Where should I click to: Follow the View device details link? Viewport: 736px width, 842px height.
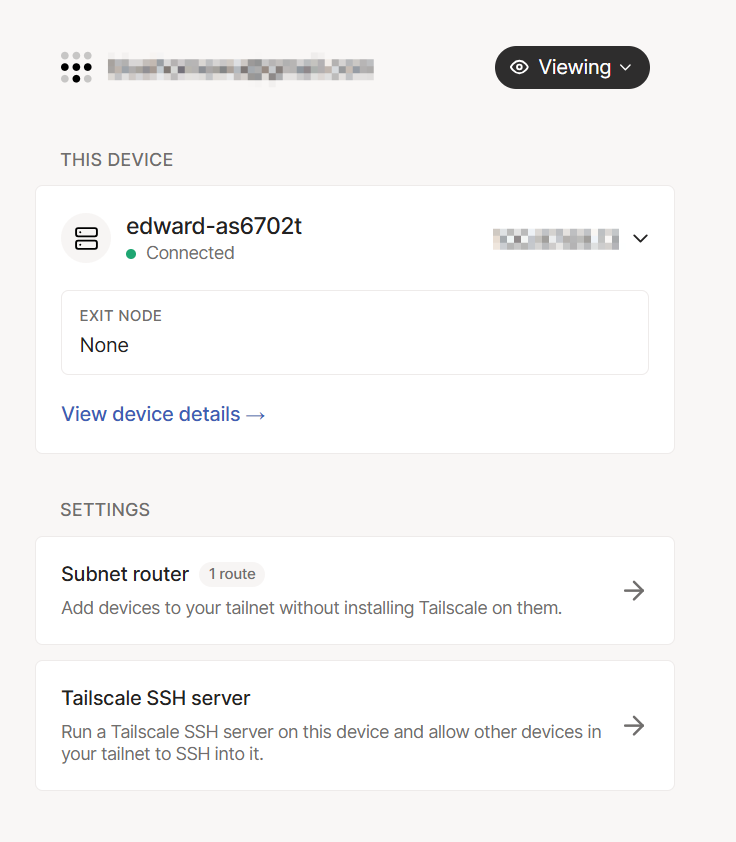pos(151,414)
